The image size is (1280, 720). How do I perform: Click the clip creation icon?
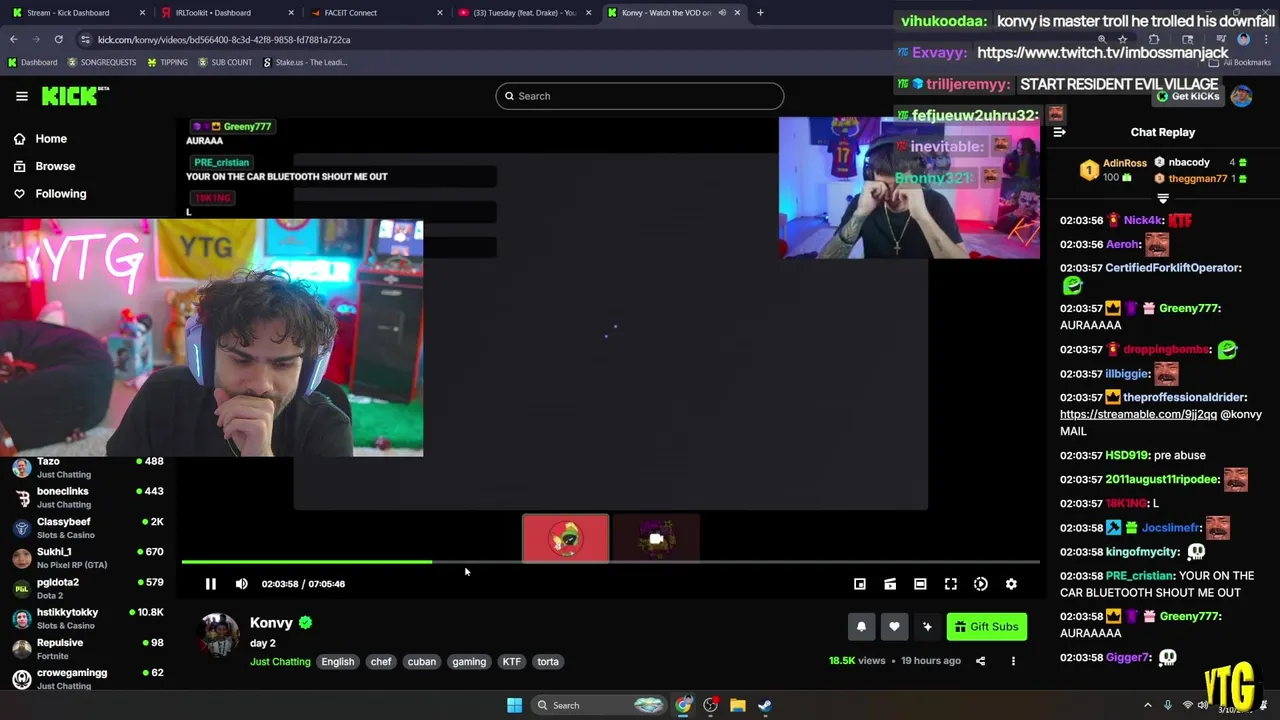pos(890,584)
